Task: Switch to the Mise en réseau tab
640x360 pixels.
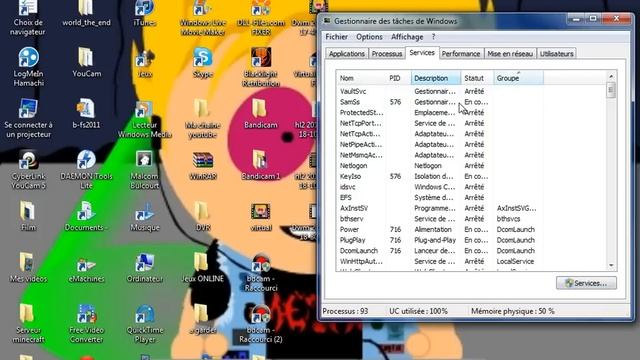Action: point(510,54)
